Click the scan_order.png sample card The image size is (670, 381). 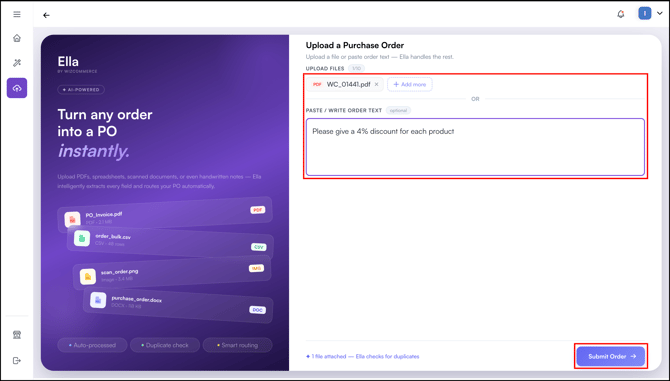172,273
